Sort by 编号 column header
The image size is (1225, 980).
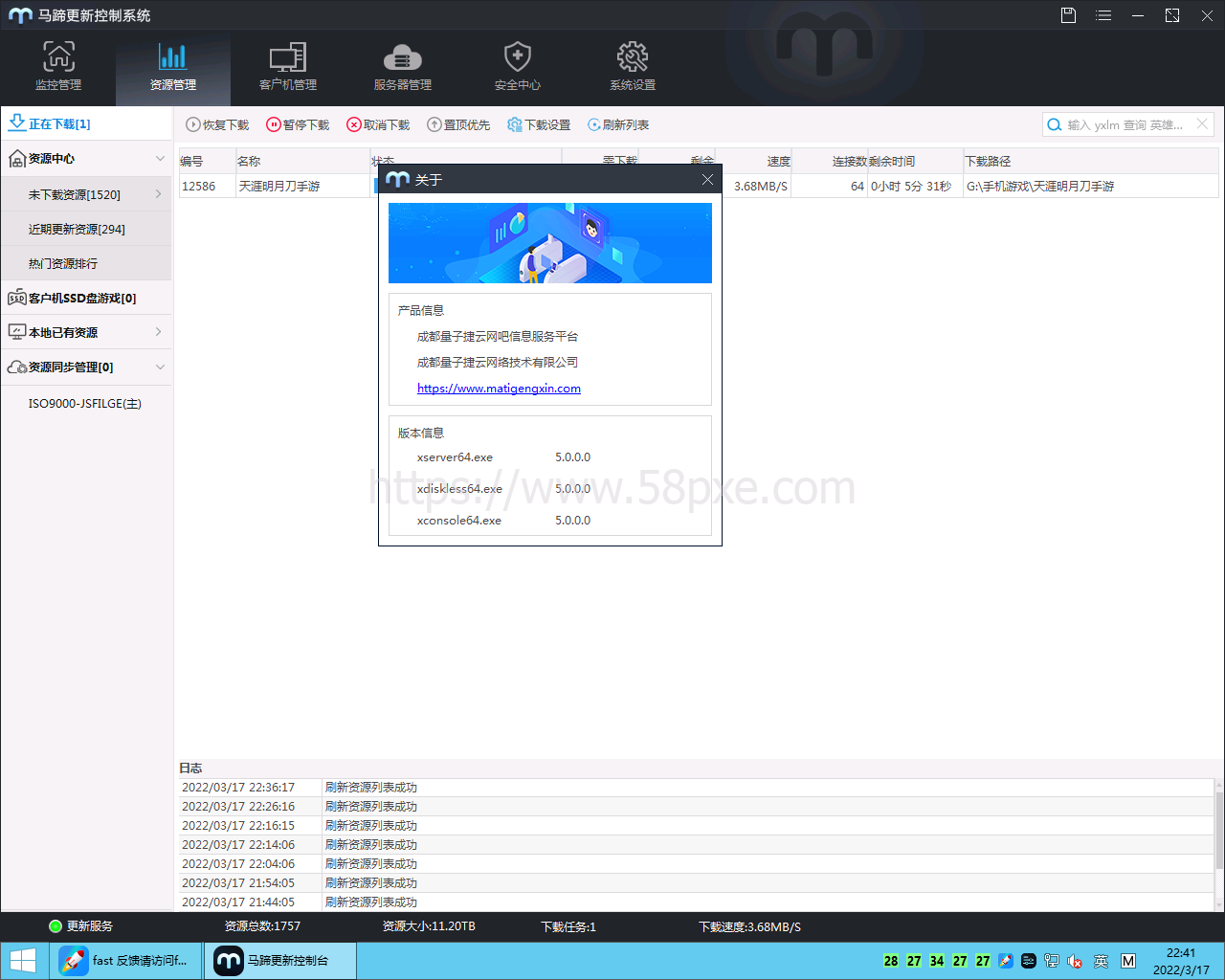(x=207, y=161)
